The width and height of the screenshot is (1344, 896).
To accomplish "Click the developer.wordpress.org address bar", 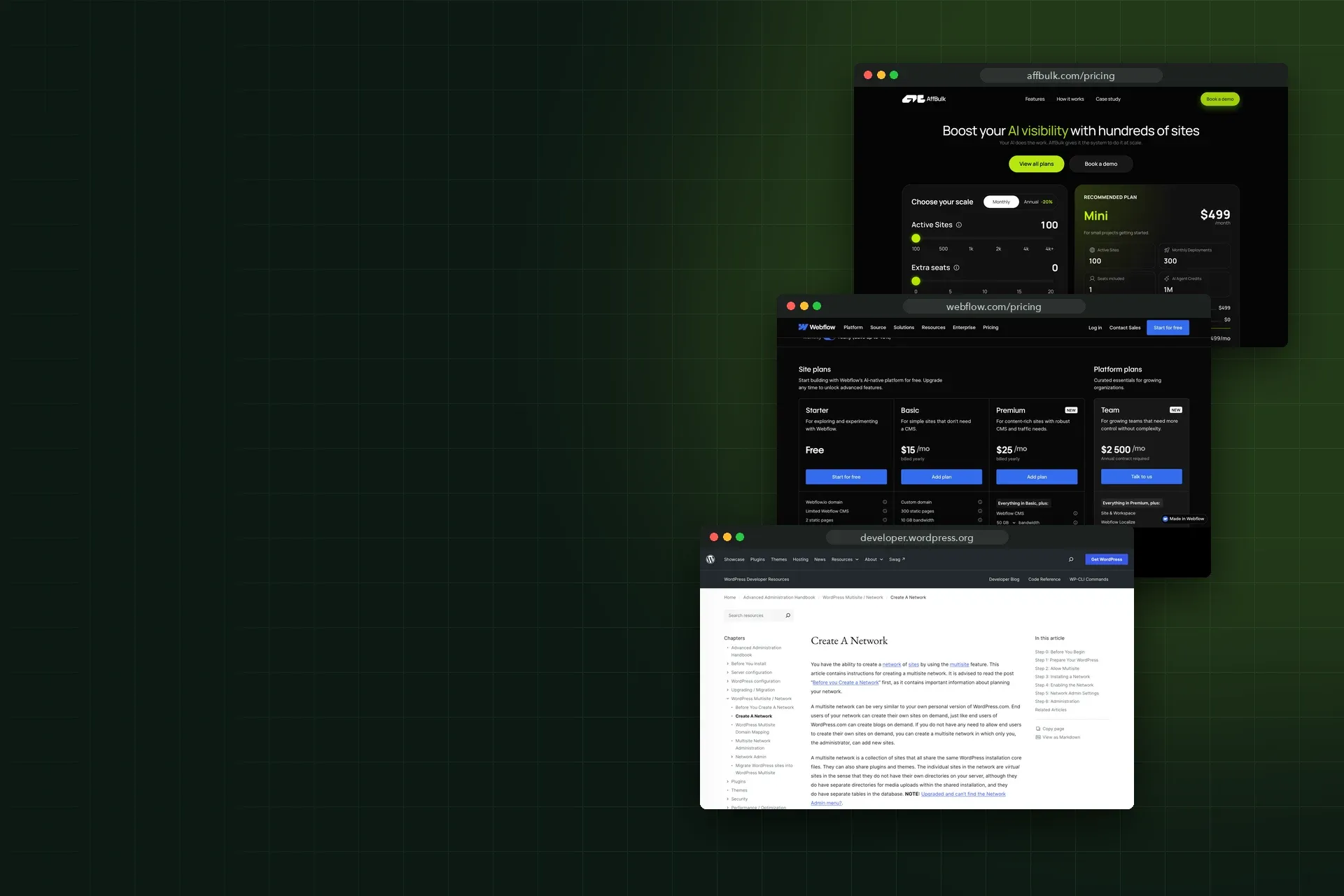I will pos(917,538).
